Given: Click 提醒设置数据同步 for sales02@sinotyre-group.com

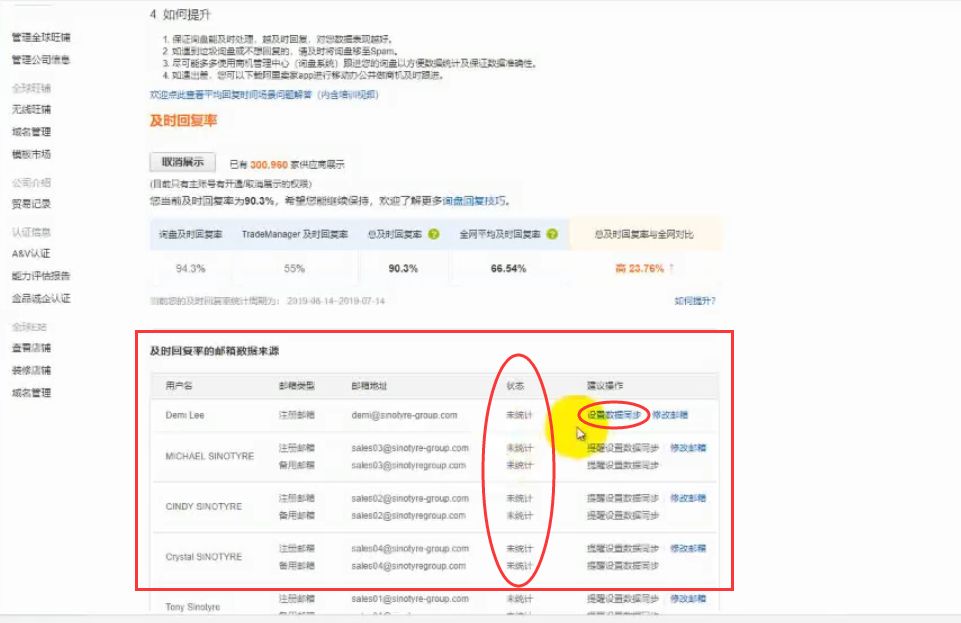Looking at the screenshot, I should (x=623, y=498).
